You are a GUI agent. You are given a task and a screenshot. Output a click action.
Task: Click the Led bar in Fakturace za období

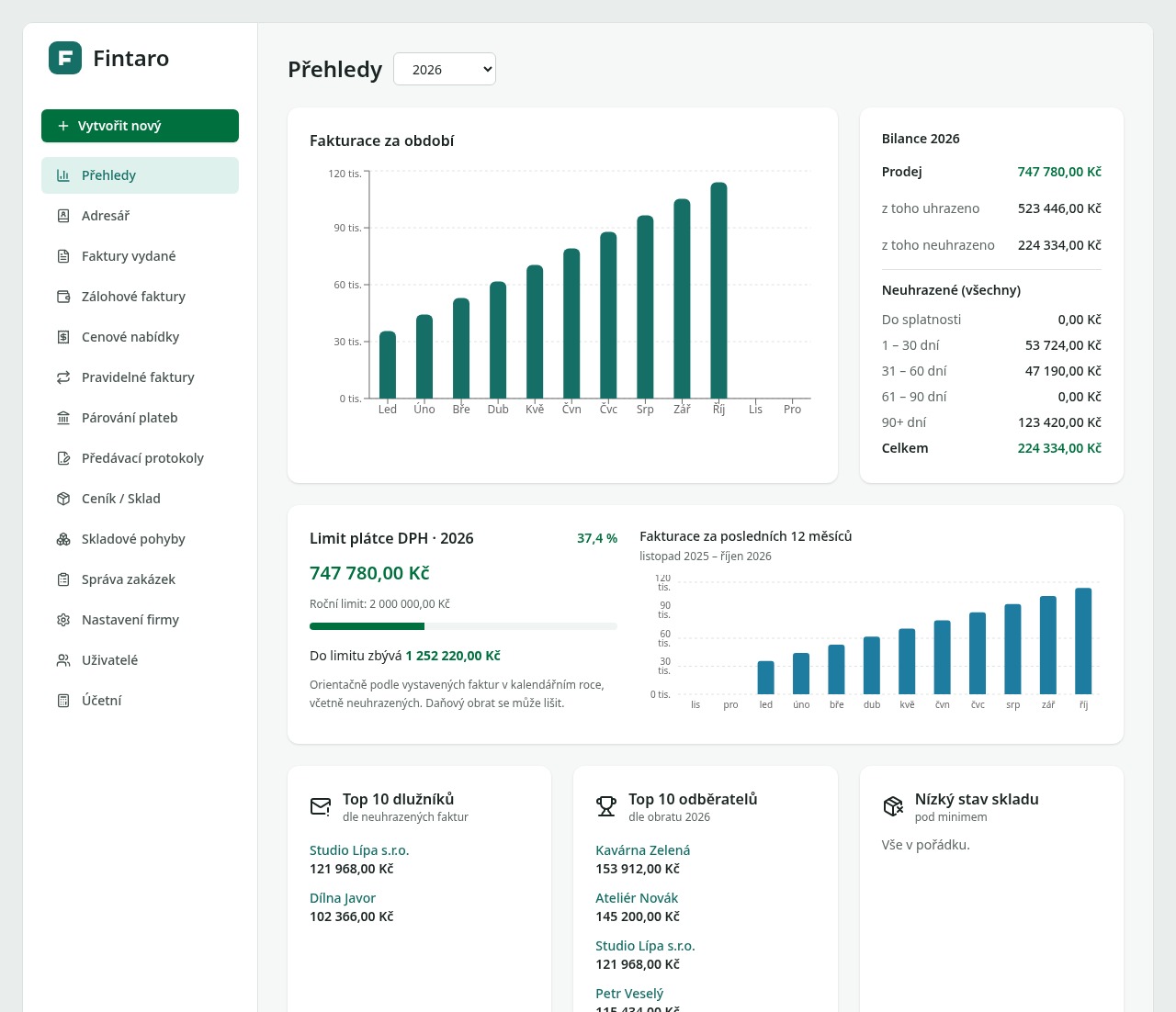click(x=388, y=365)
